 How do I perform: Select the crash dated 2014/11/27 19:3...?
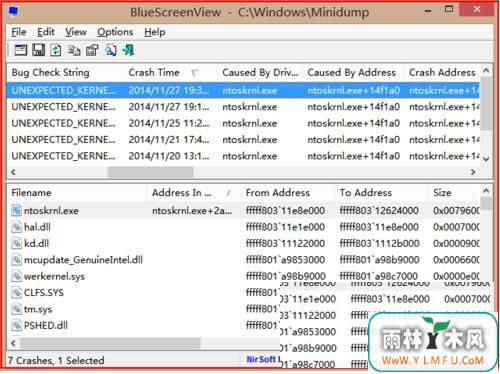[x=243, y=90]
